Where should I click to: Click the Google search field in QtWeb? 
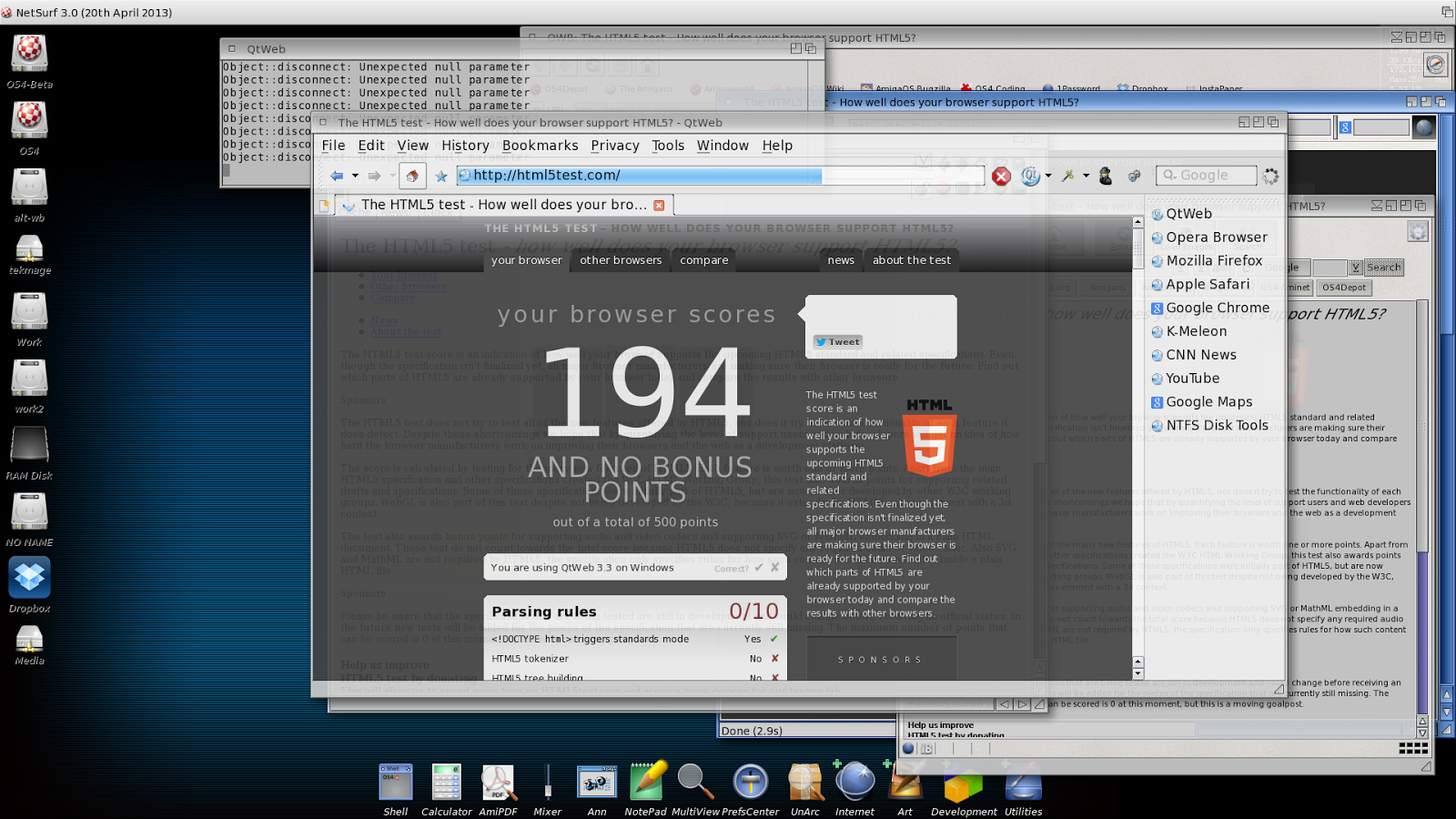pos(1206,176)
